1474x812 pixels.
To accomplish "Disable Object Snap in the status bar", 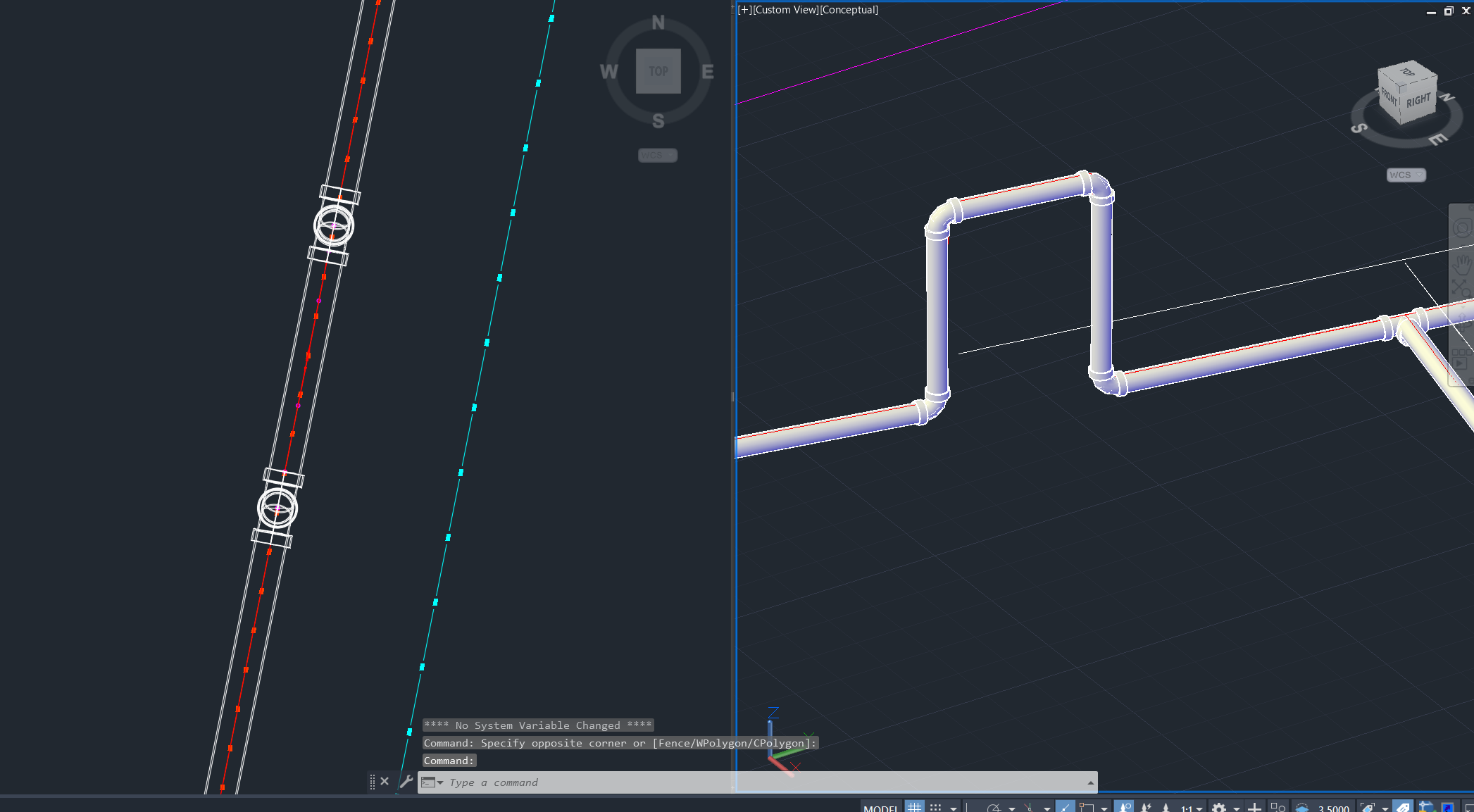I will tap(1066, 806).
